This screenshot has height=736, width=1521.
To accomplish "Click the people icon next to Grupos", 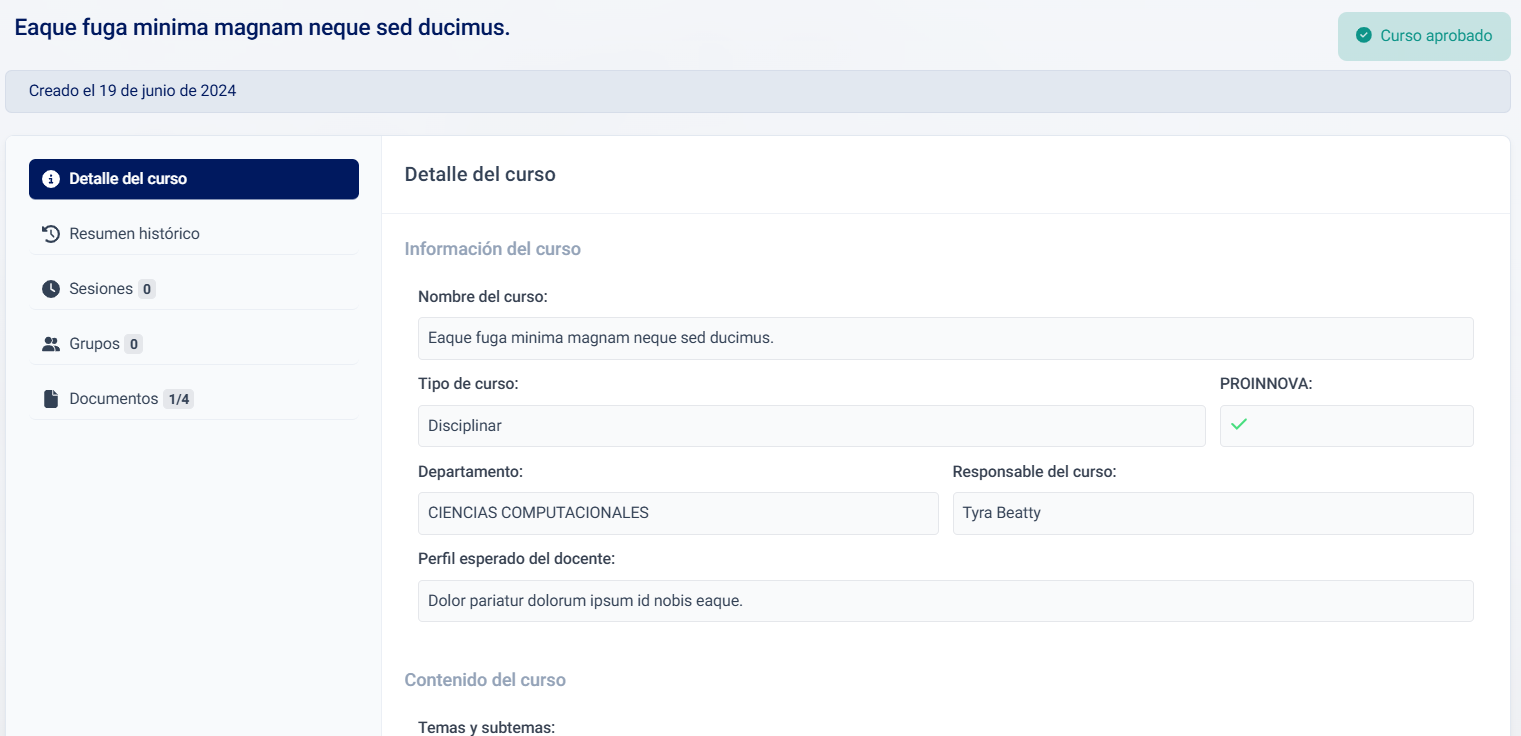I will [51, 344].
